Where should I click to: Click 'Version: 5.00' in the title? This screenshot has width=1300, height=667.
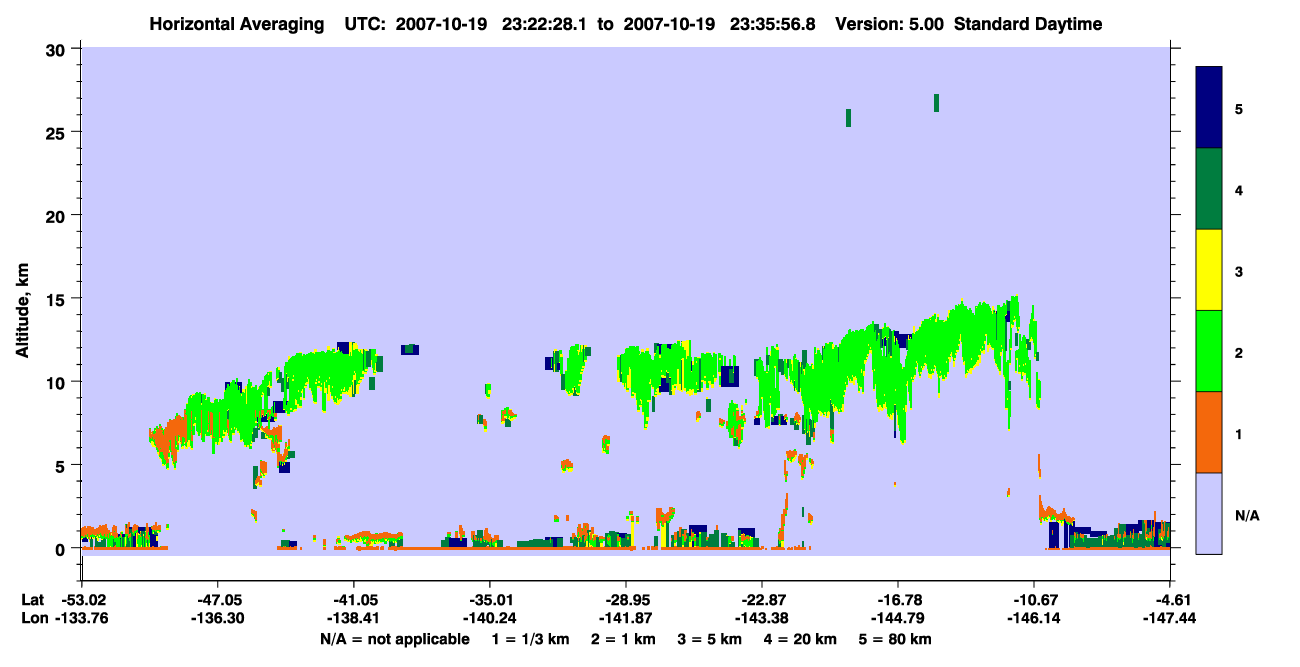[889, 24]
